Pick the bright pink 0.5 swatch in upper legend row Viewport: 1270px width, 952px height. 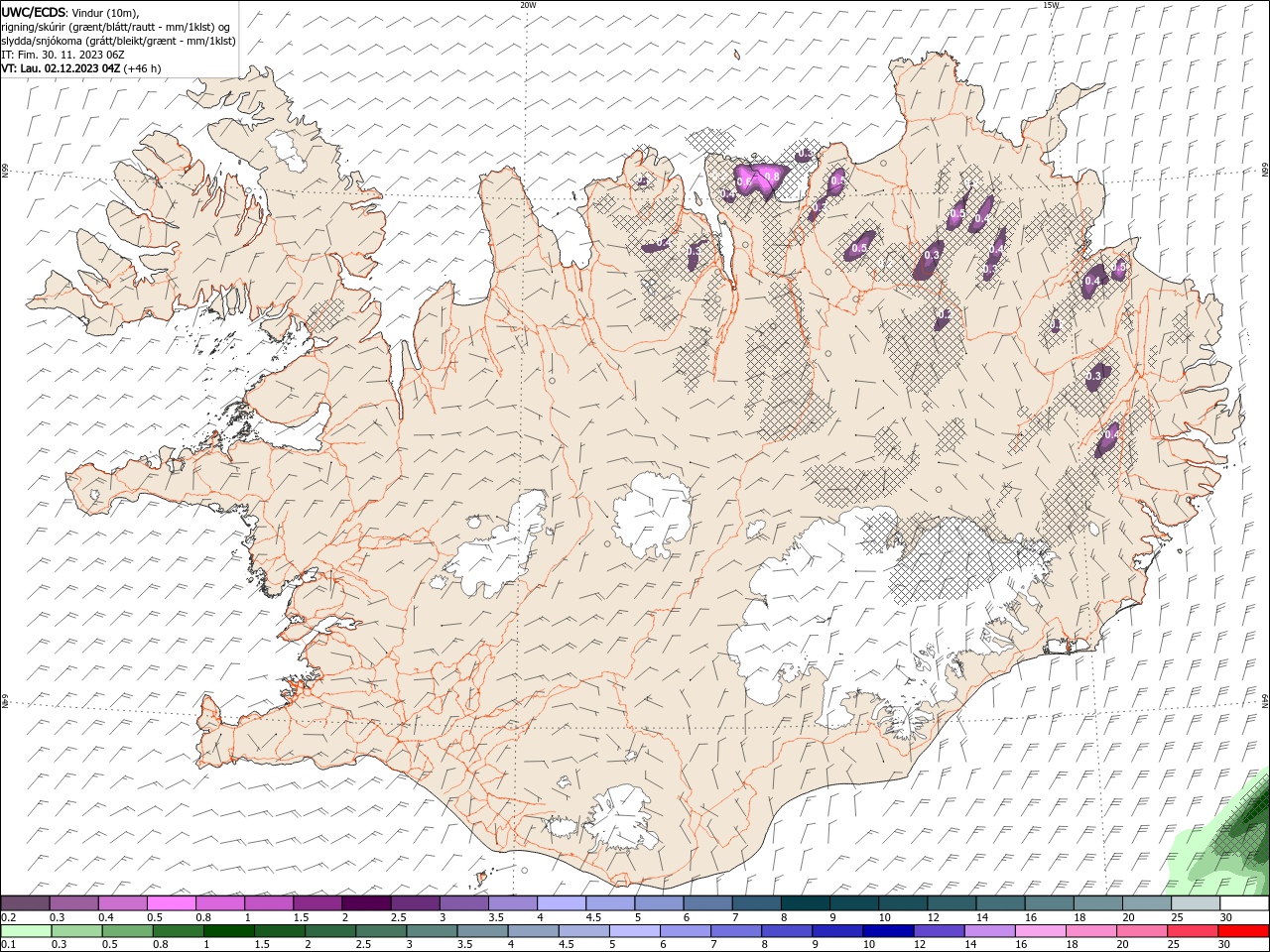171,903
